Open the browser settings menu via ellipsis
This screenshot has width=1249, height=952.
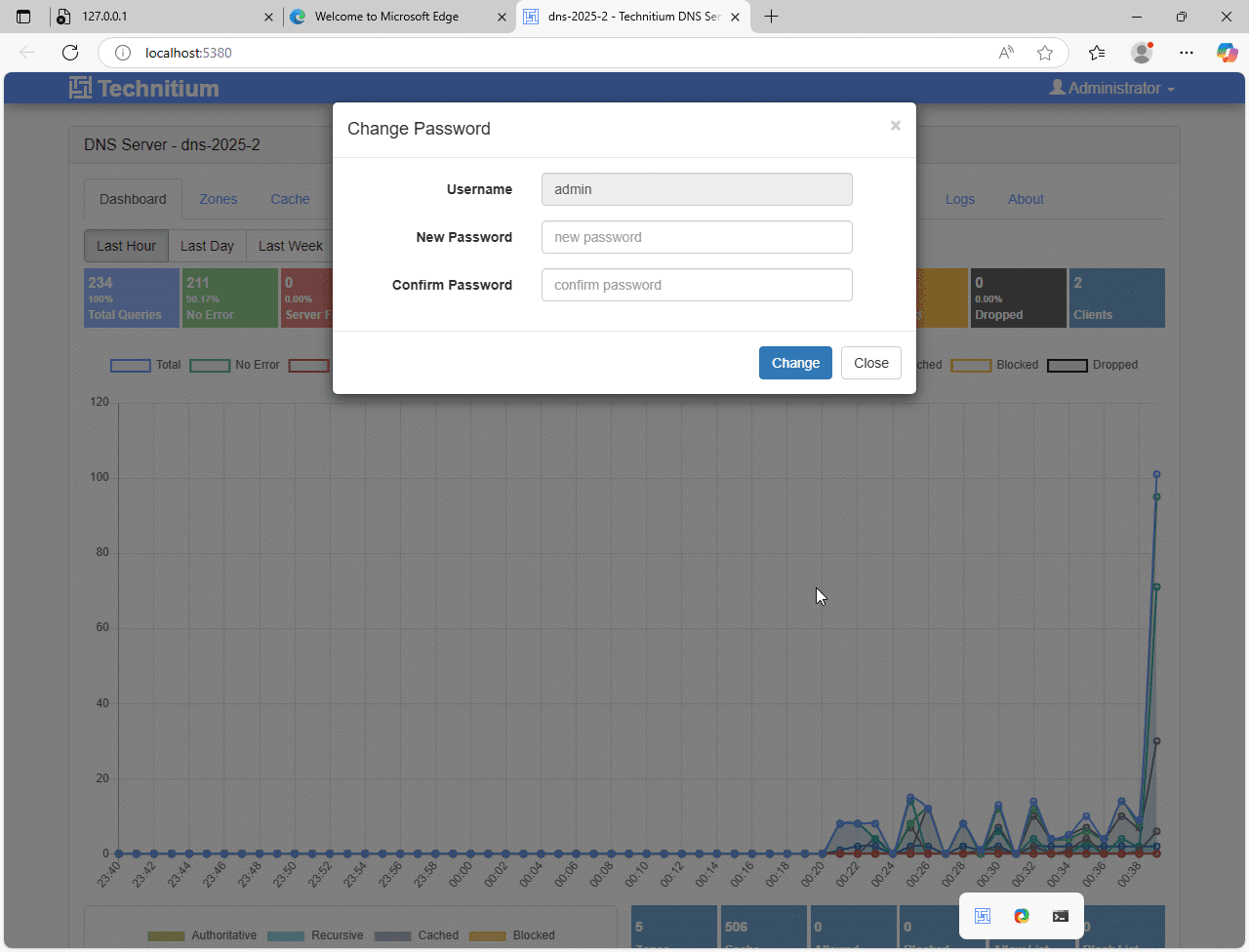(1187, 53)
